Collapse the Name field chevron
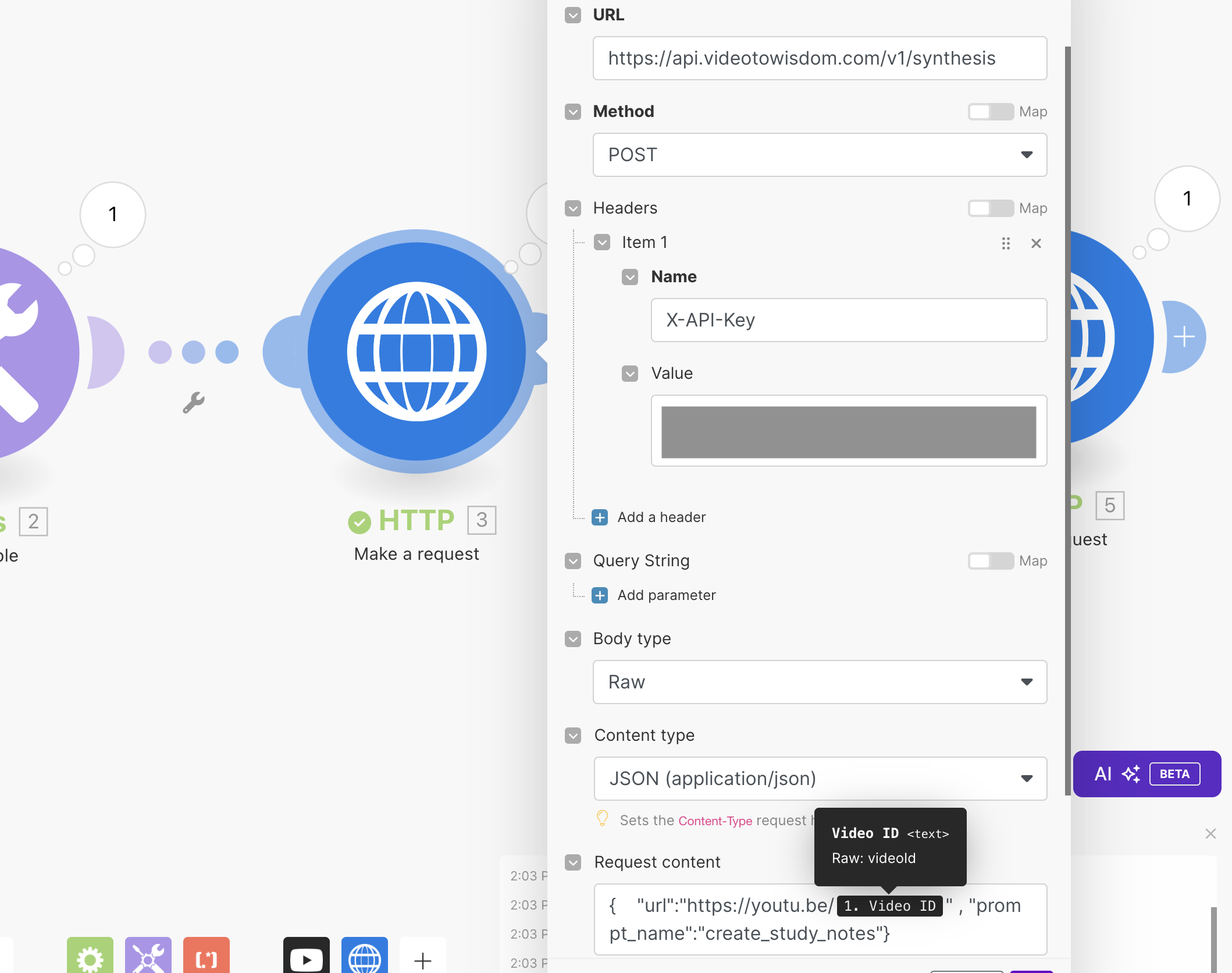 point(630,277)
